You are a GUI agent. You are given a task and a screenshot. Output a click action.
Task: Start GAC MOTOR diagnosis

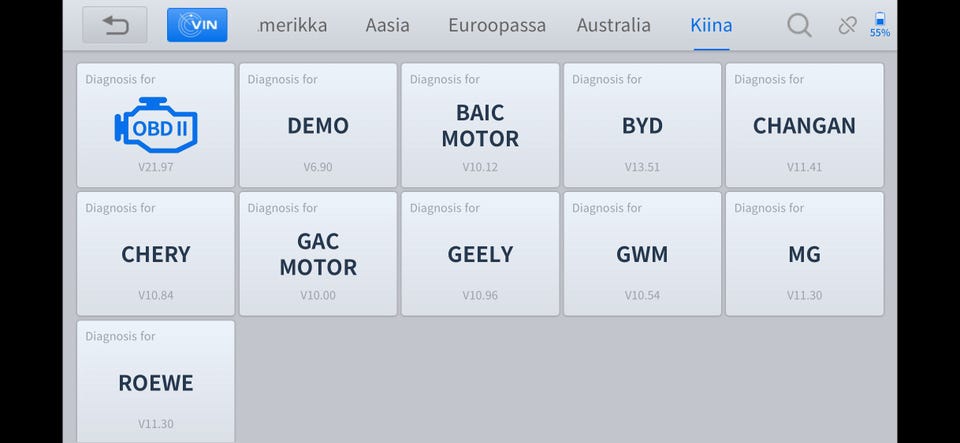click(318, 254)
